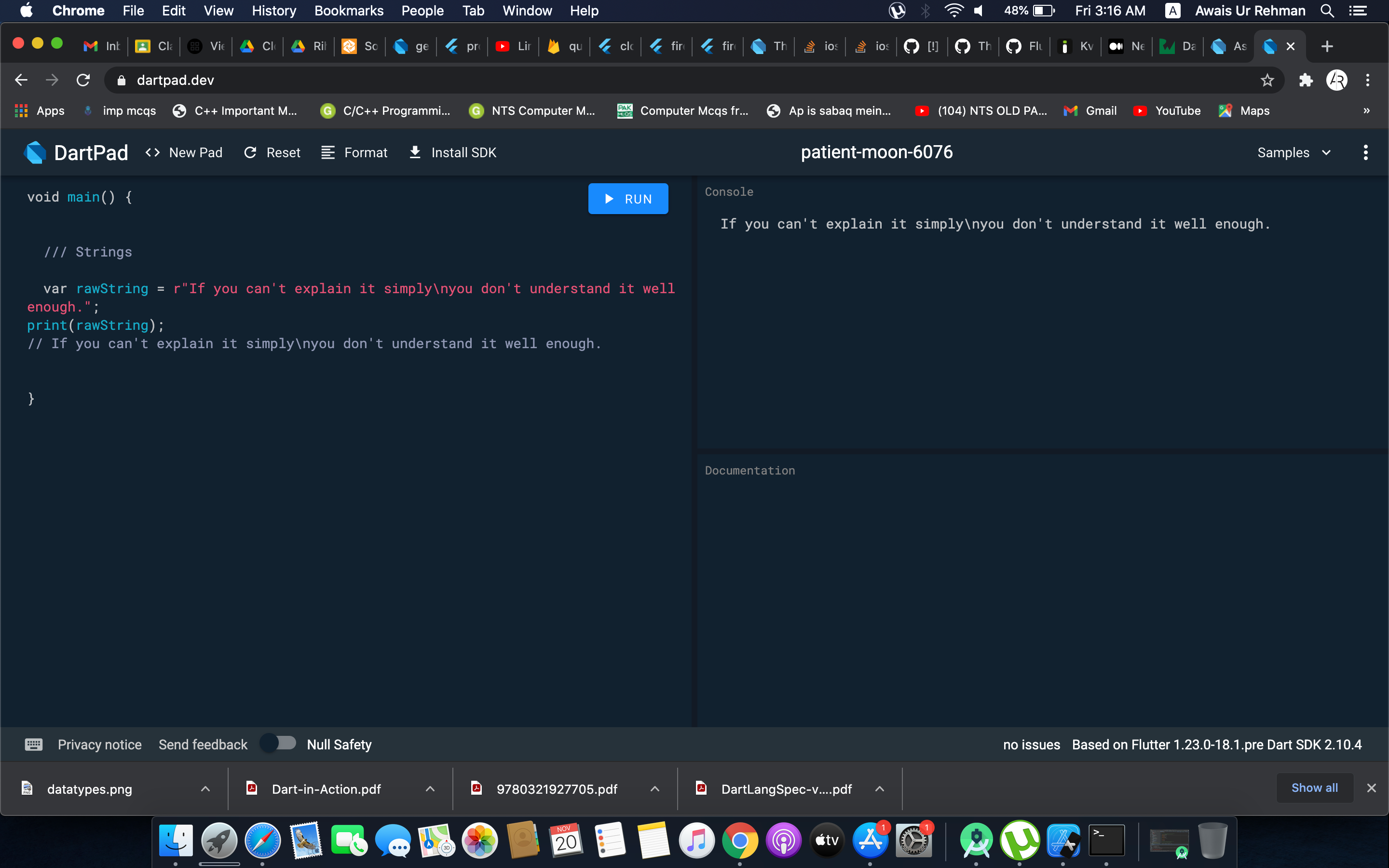Click the Format lines icon
This screenshot has width=1389, height=868.
[x=328, y=152]
